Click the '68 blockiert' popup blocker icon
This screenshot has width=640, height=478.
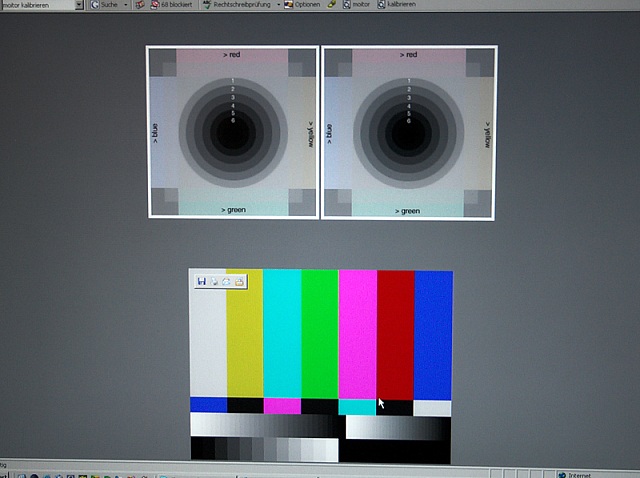pyautogui.click(x=172, y=5)
